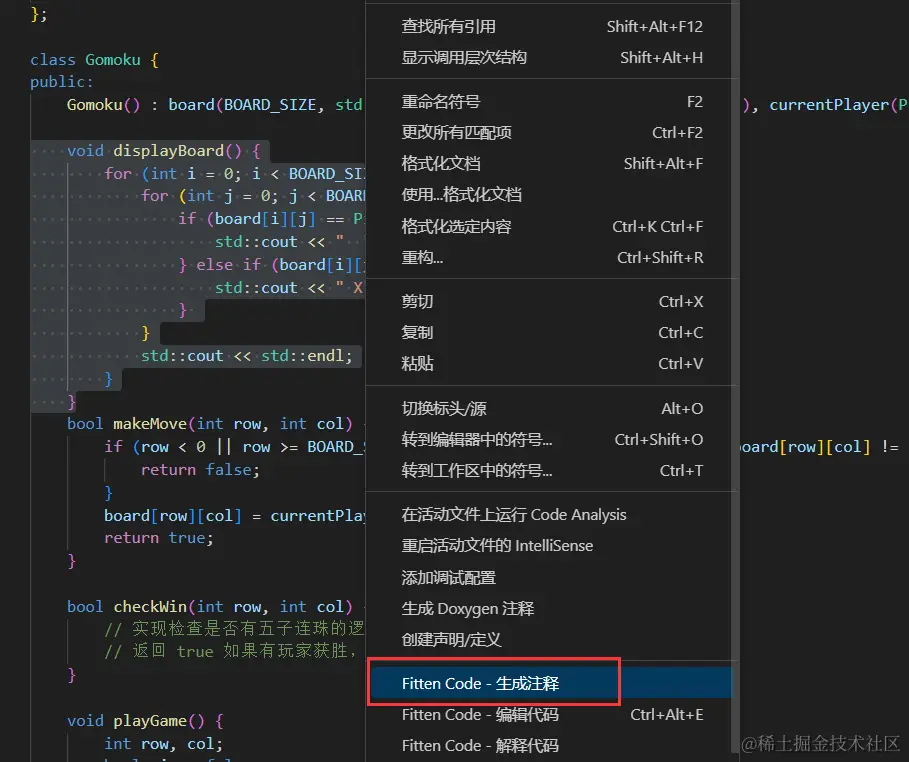Viewport: 909px width, 762px height.
Task: Select 查找所有引用 from context menu
Action: click(x=551, y=27)
